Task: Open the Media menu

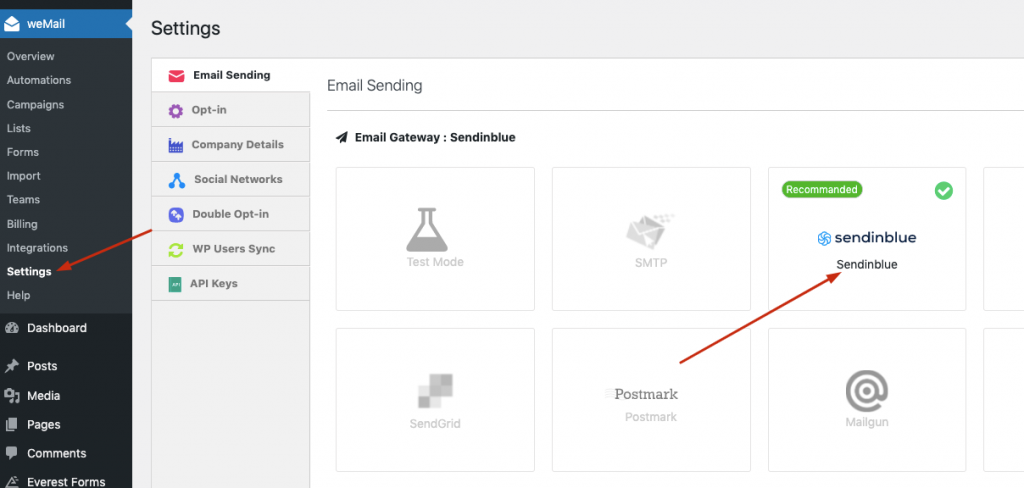Action: coord(43,396)
